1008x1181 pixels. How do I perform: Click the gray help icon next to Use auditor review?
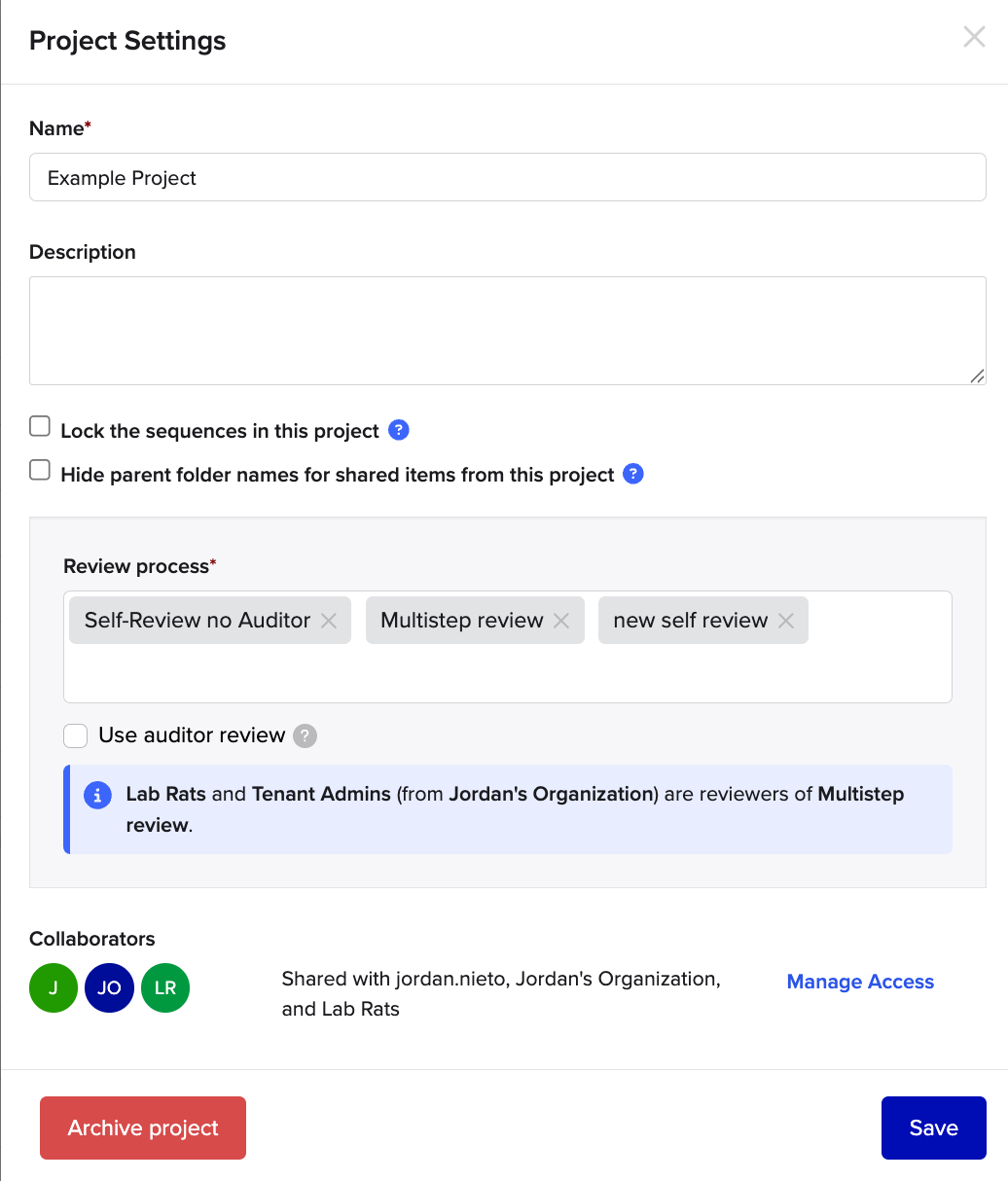click(306, 735)
